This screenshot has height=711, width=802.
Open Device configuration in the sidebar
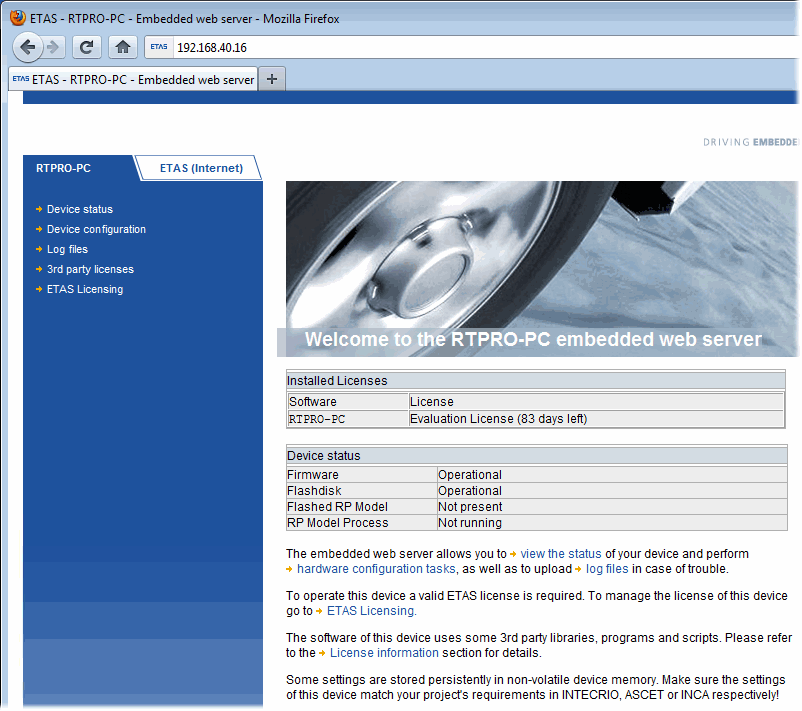[96, 229]
